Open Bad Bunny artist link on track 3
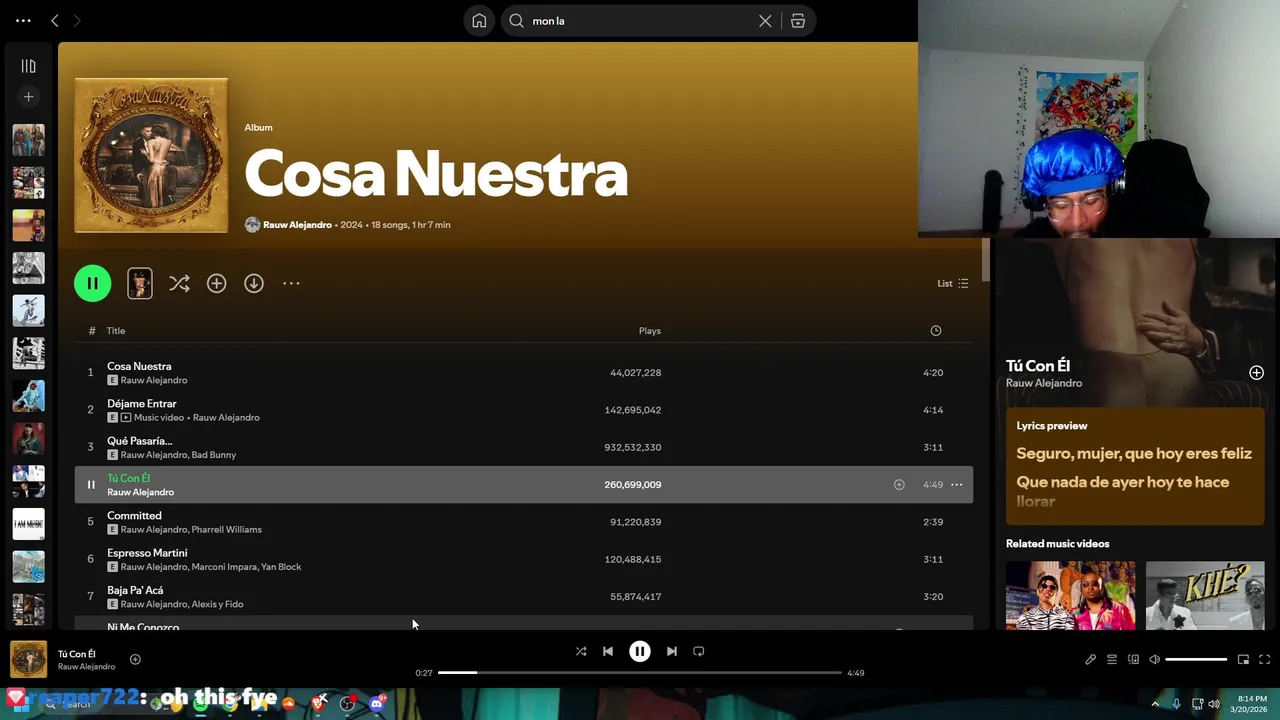Viewport: 1280px width, 720px height. [x=213, y=455]
